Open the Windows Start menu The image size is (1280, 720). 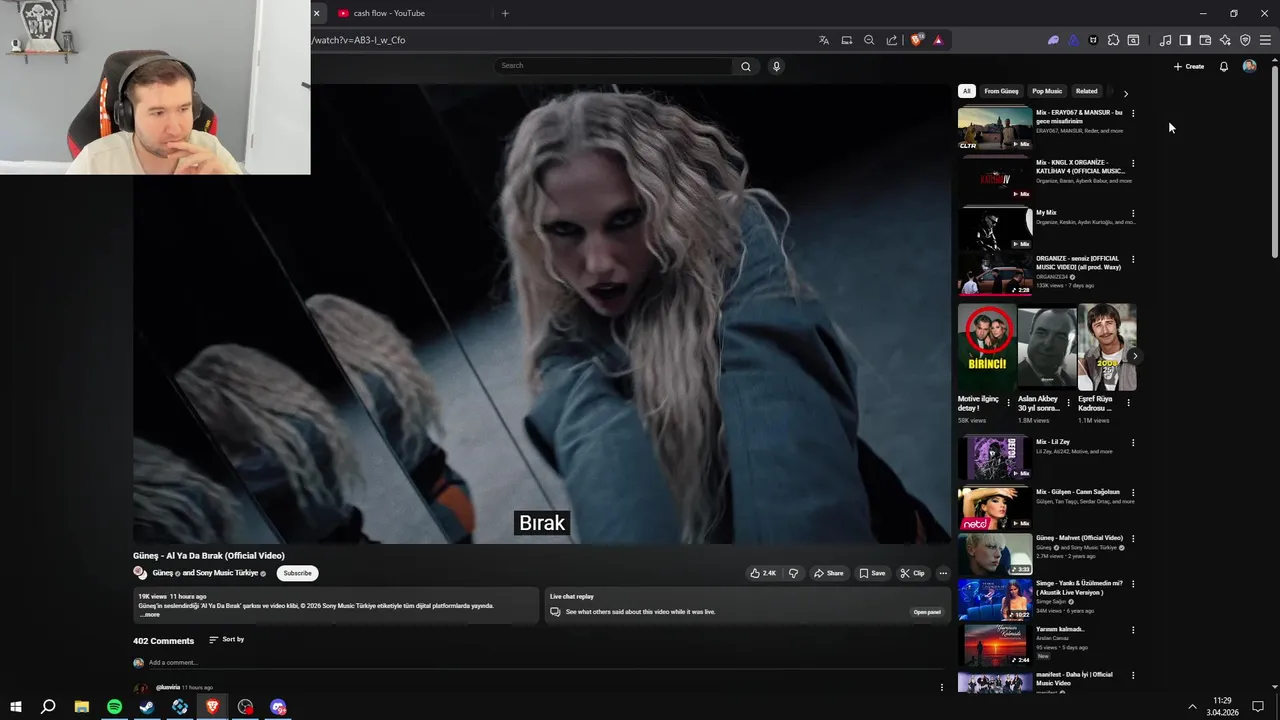pos(15,707)
